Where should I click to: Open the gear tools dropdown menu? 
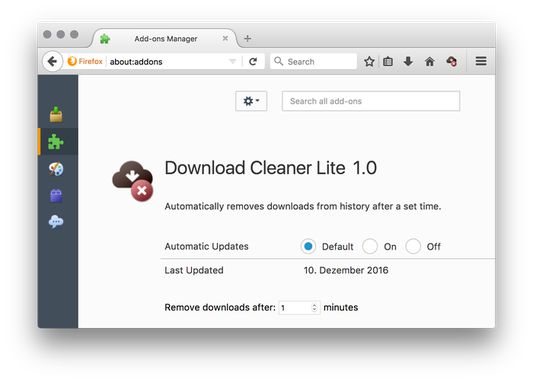[251, 101]
